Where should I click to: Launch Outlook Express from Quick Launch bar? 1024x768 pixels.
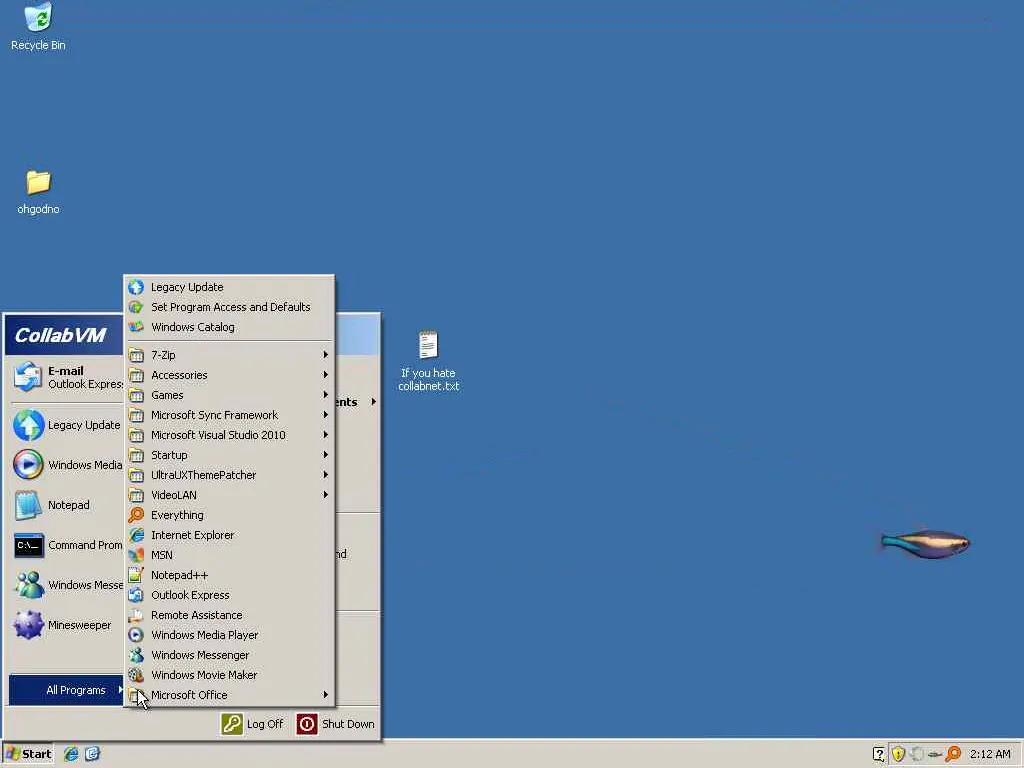[x=92, y=754]
